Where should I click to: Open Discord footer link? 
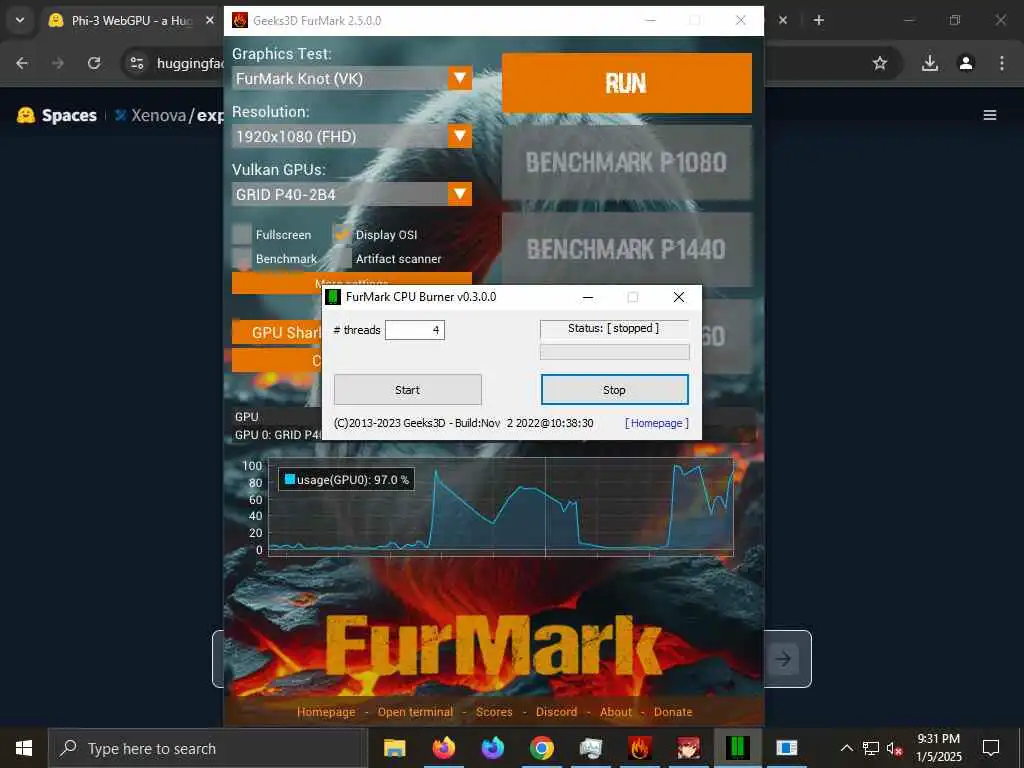[556, 712]
